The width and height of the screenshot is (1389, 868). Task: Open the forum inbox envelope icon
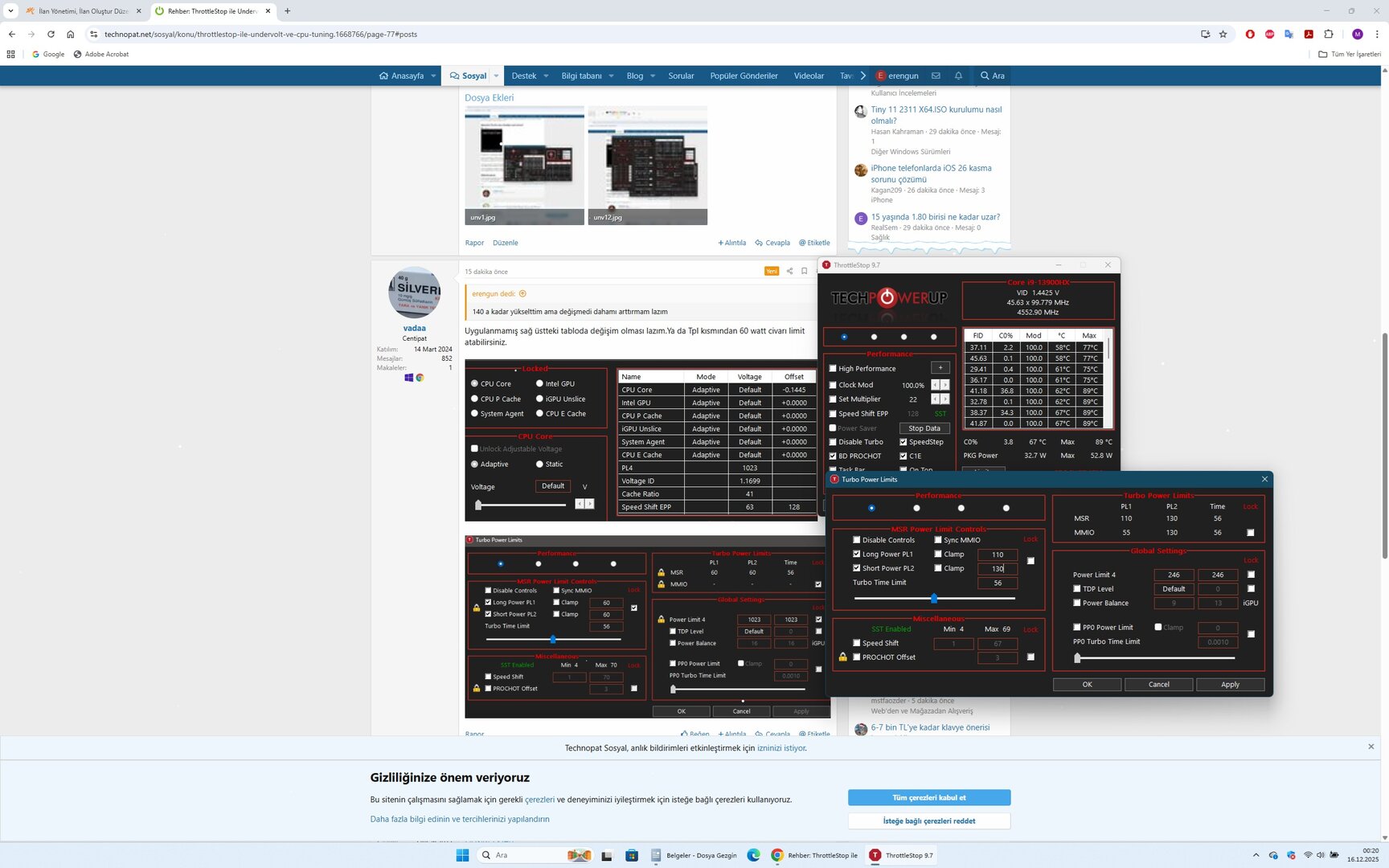click(x=936, y=76)
